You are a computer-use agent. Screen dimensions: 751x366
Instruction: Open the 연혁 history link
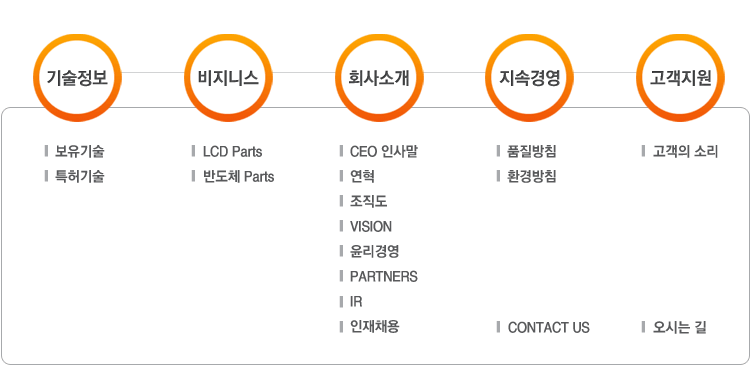click(362, 177)
